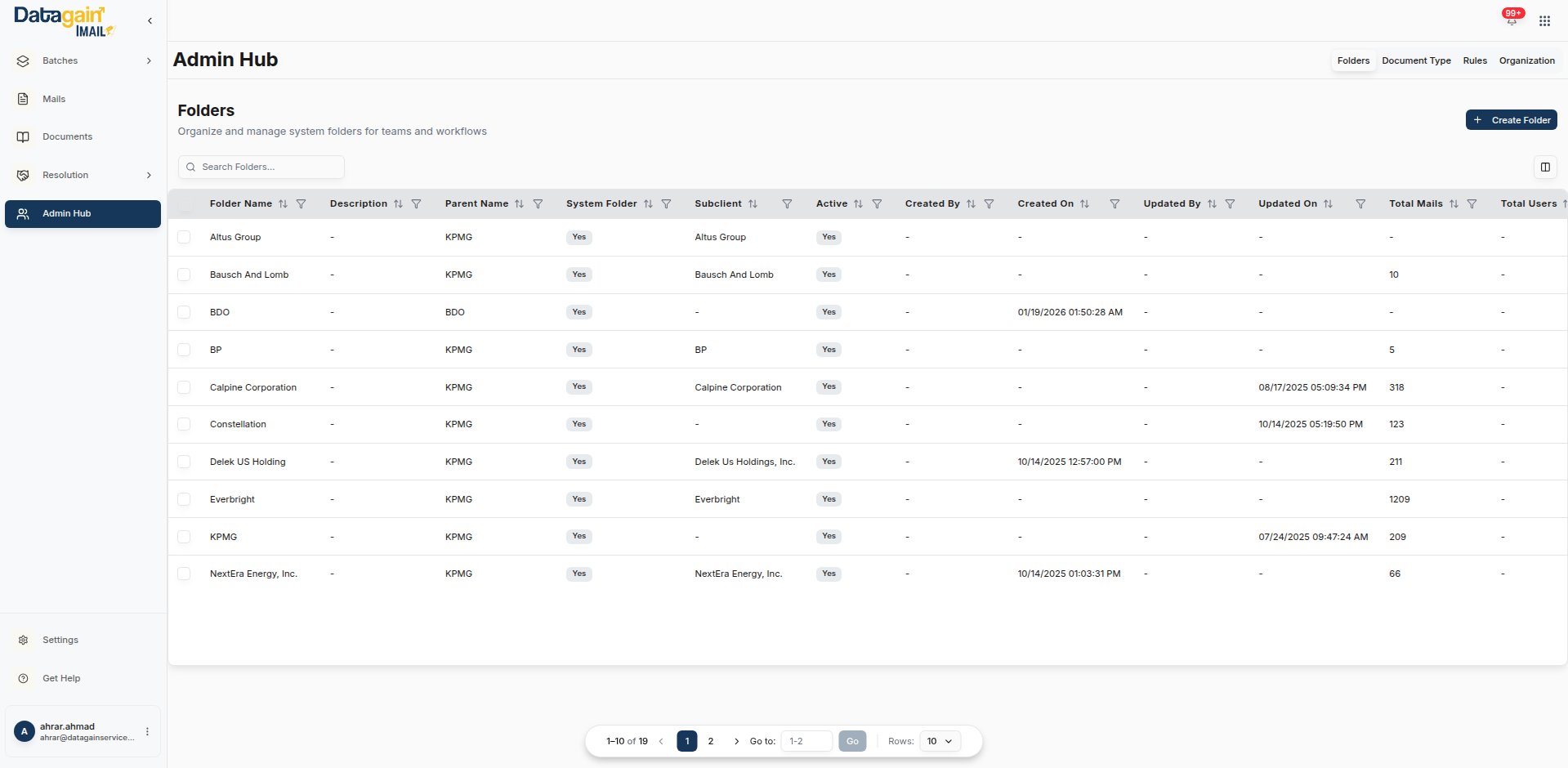Expand the Batches sidebar submenu
This screenshot has height=768, width=1568.
(x=149, y=61)
